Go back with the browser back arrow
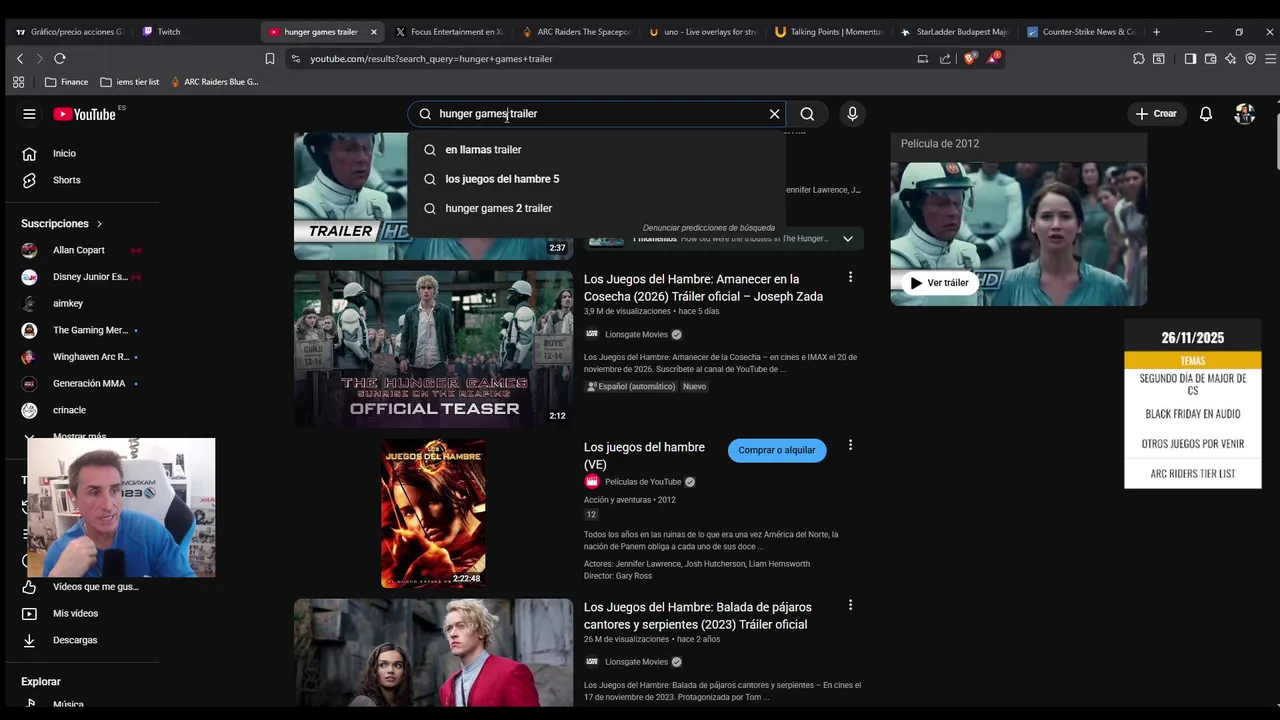This screenshot has height=720, width=1280. (20, 59)
